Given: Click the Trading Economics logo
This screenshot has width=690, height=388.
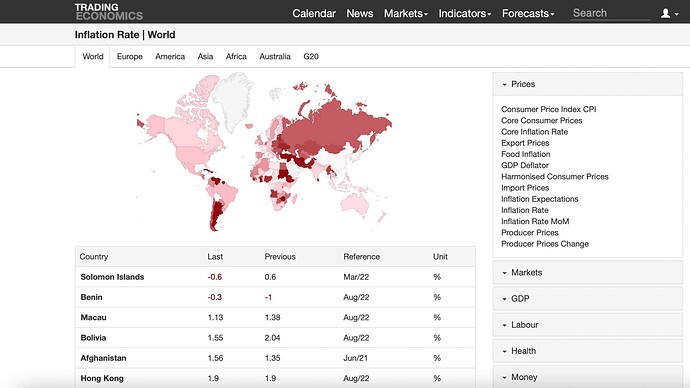Looking at the screenshot, I should pos(109,12).
